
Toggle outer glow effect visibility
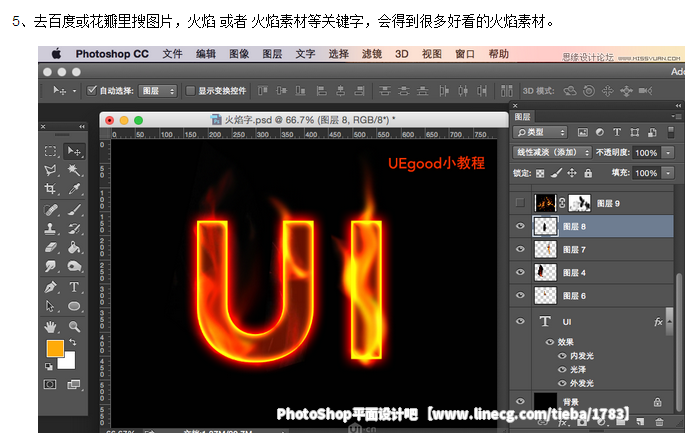click(x=562, y=383)
